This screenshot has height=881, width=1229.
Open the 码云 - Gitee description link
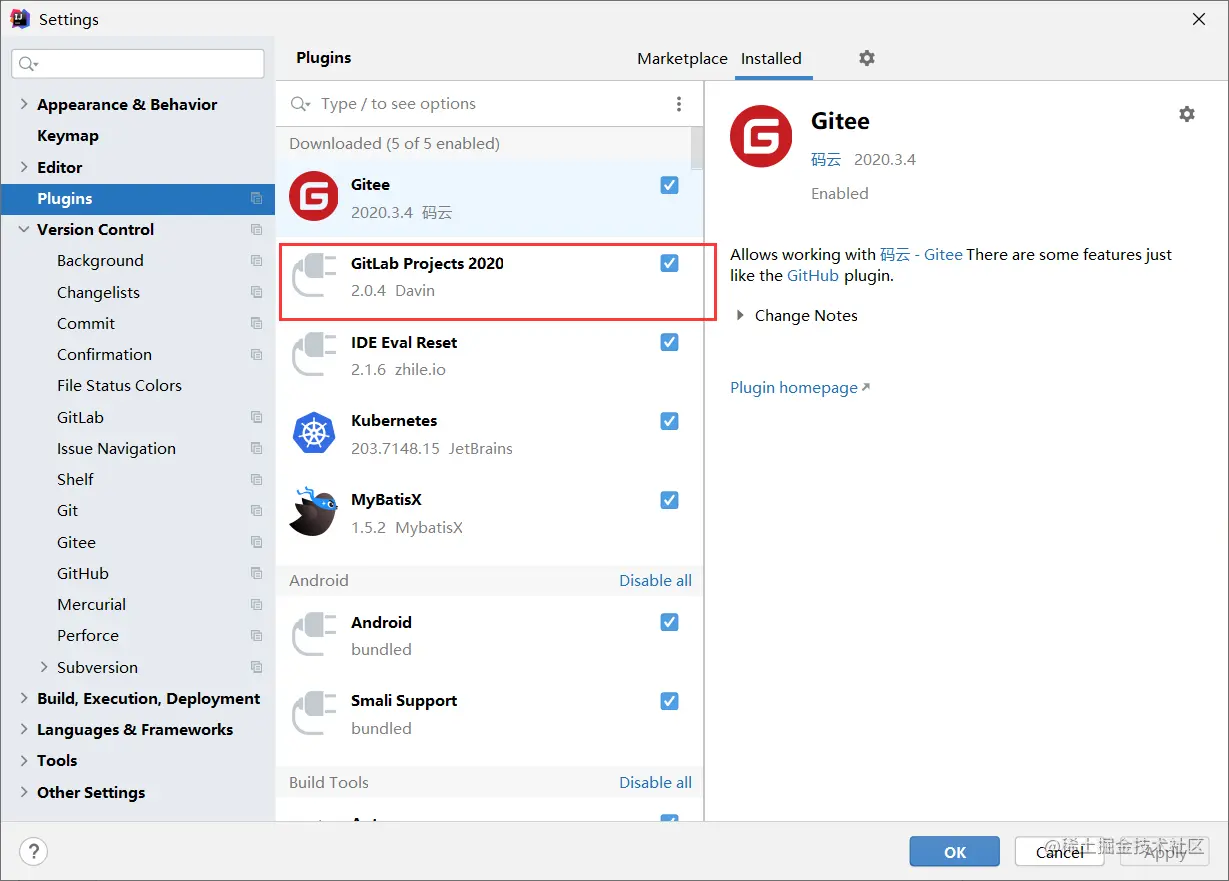point(921,254)
